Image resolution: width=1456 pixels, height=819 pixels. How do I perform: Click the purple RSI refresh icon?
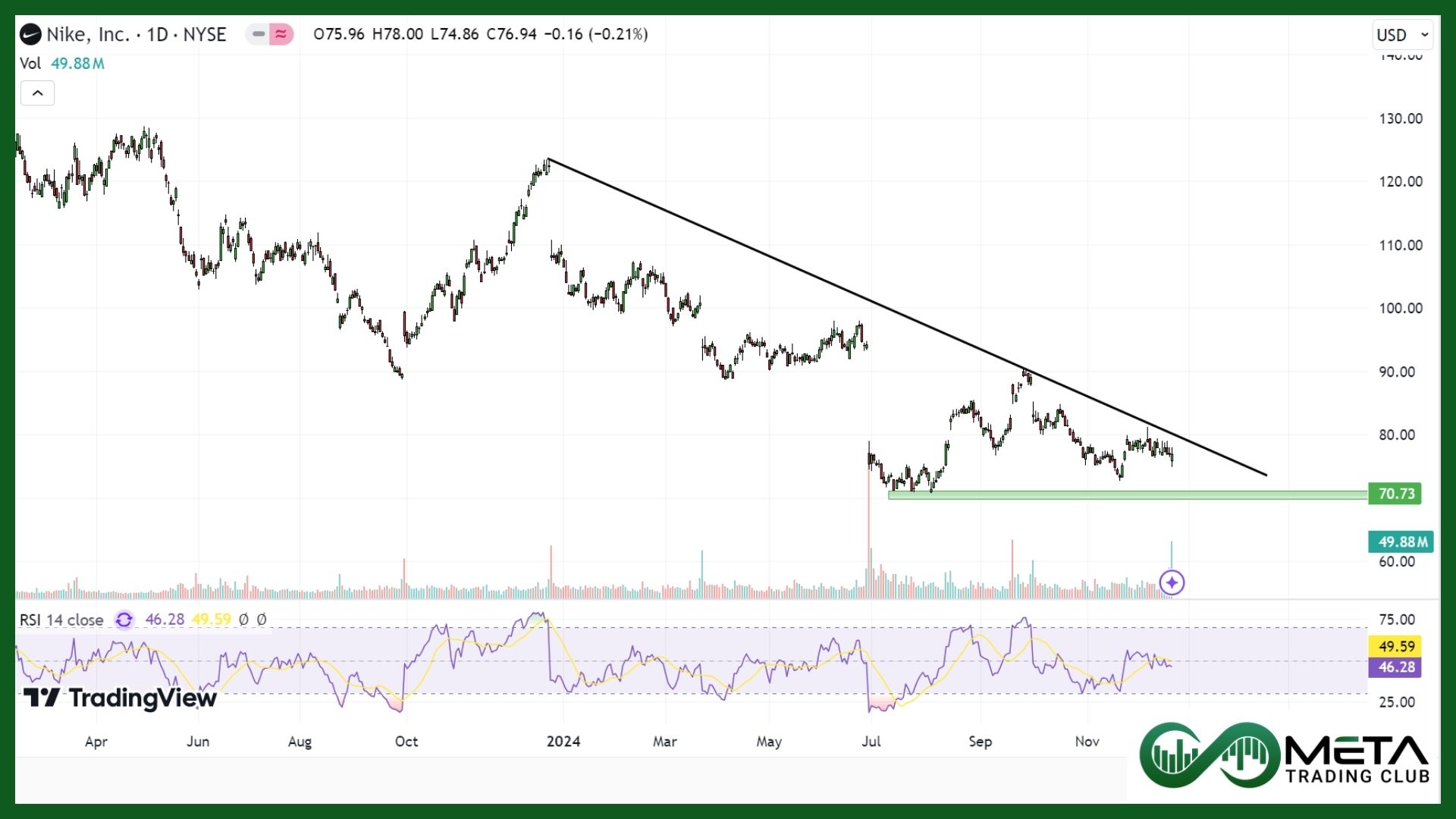(x=124, y=620)
